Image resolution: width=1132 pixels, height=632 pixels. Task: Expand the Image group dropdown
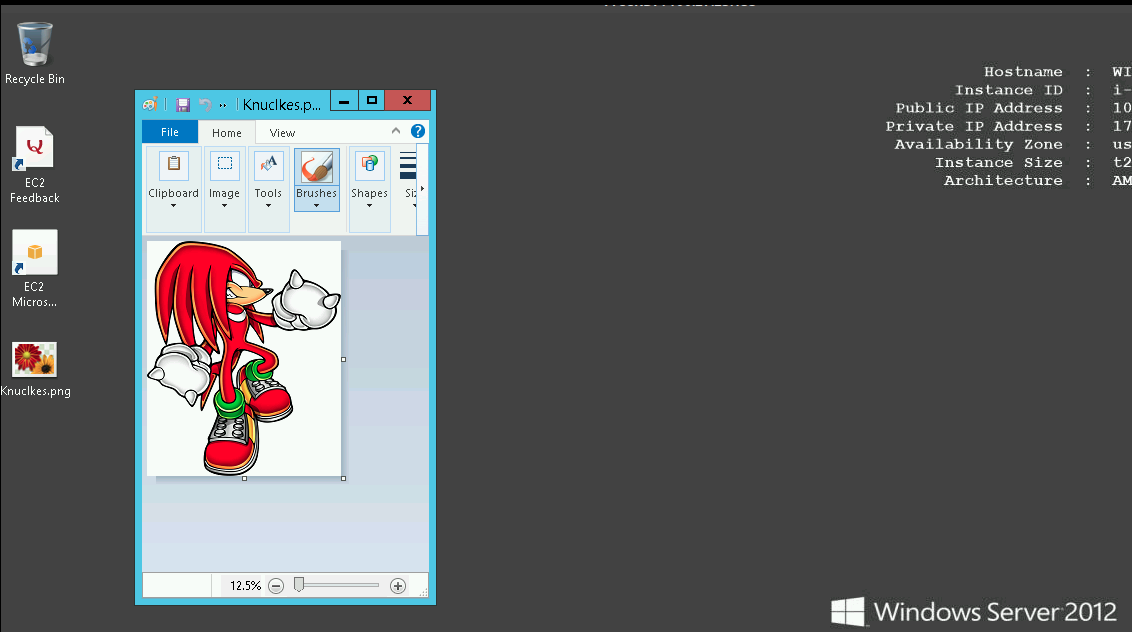click(224, 206)
